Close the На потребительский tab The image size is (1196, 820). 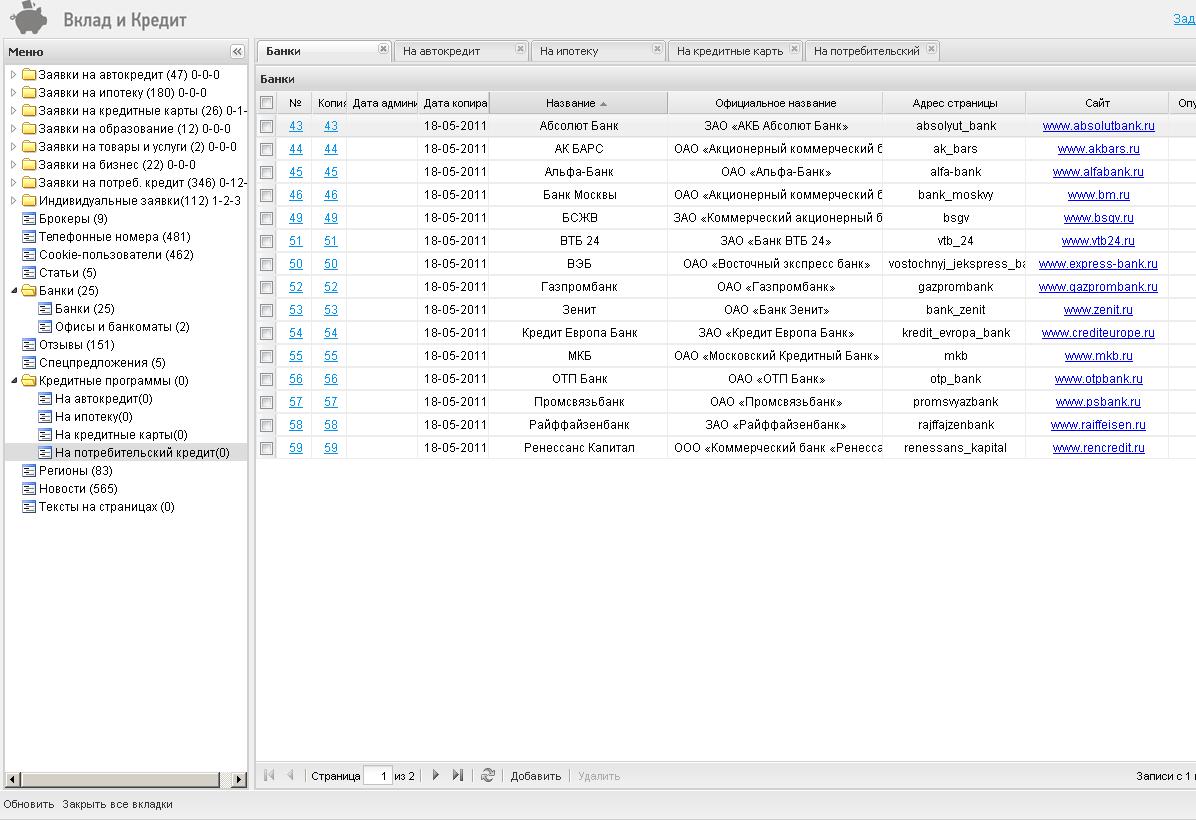tap(931, 49)
